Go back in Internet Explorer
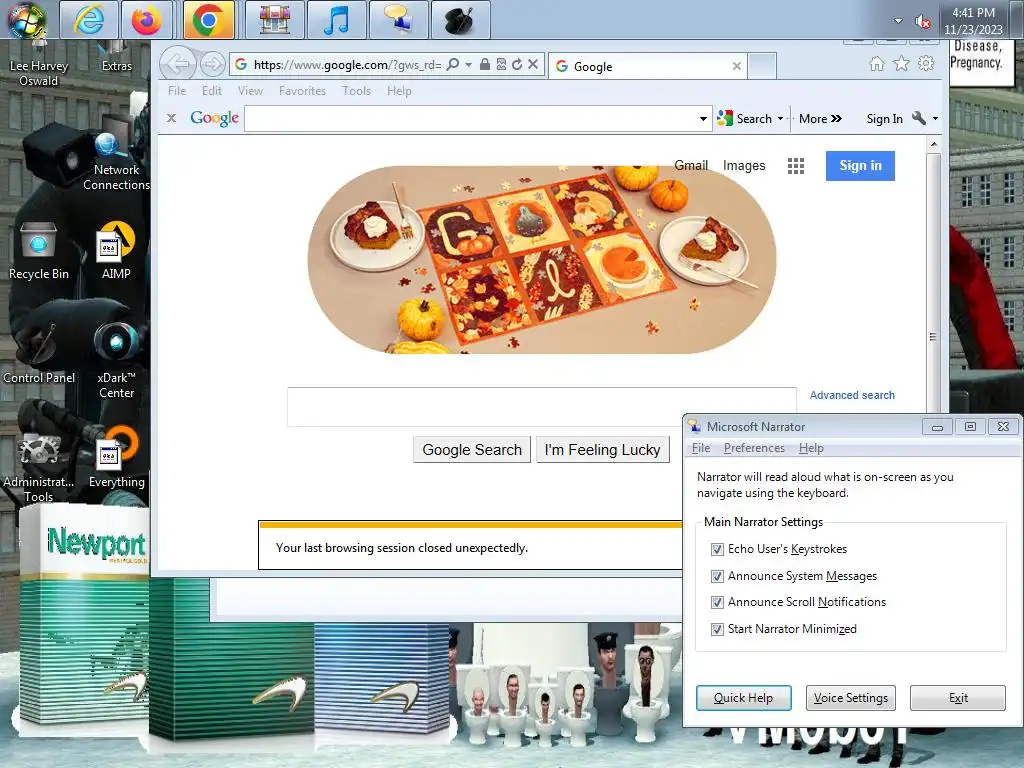The image size is (1024, 768). (178, 64)
